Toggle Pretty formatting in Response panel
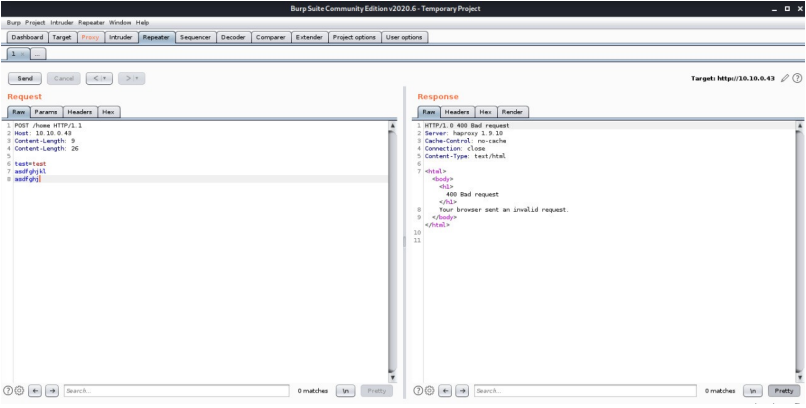Viewport: 806px width, 408px height. (784, 391)
